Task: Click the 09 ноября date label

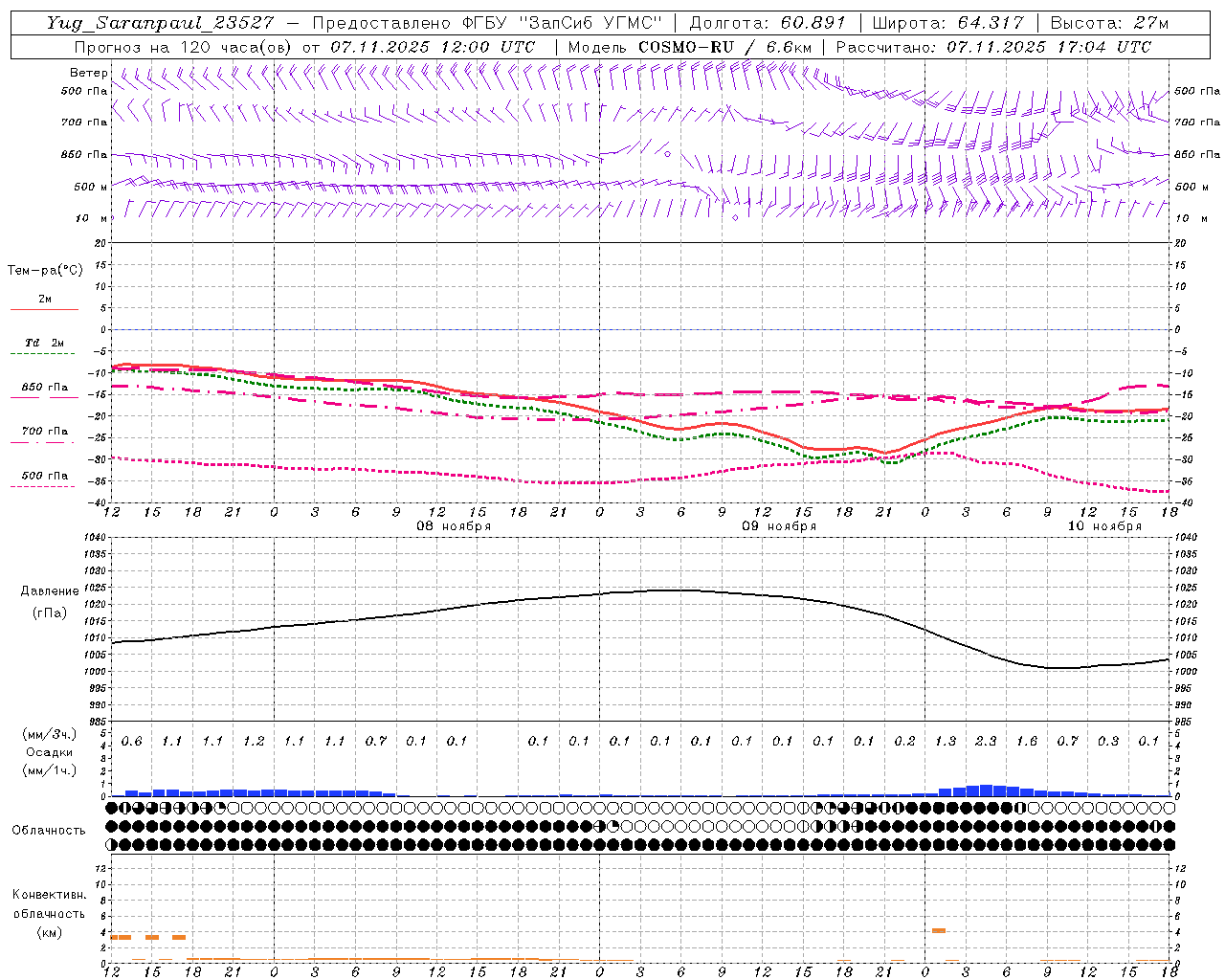Action: [779, 526]
